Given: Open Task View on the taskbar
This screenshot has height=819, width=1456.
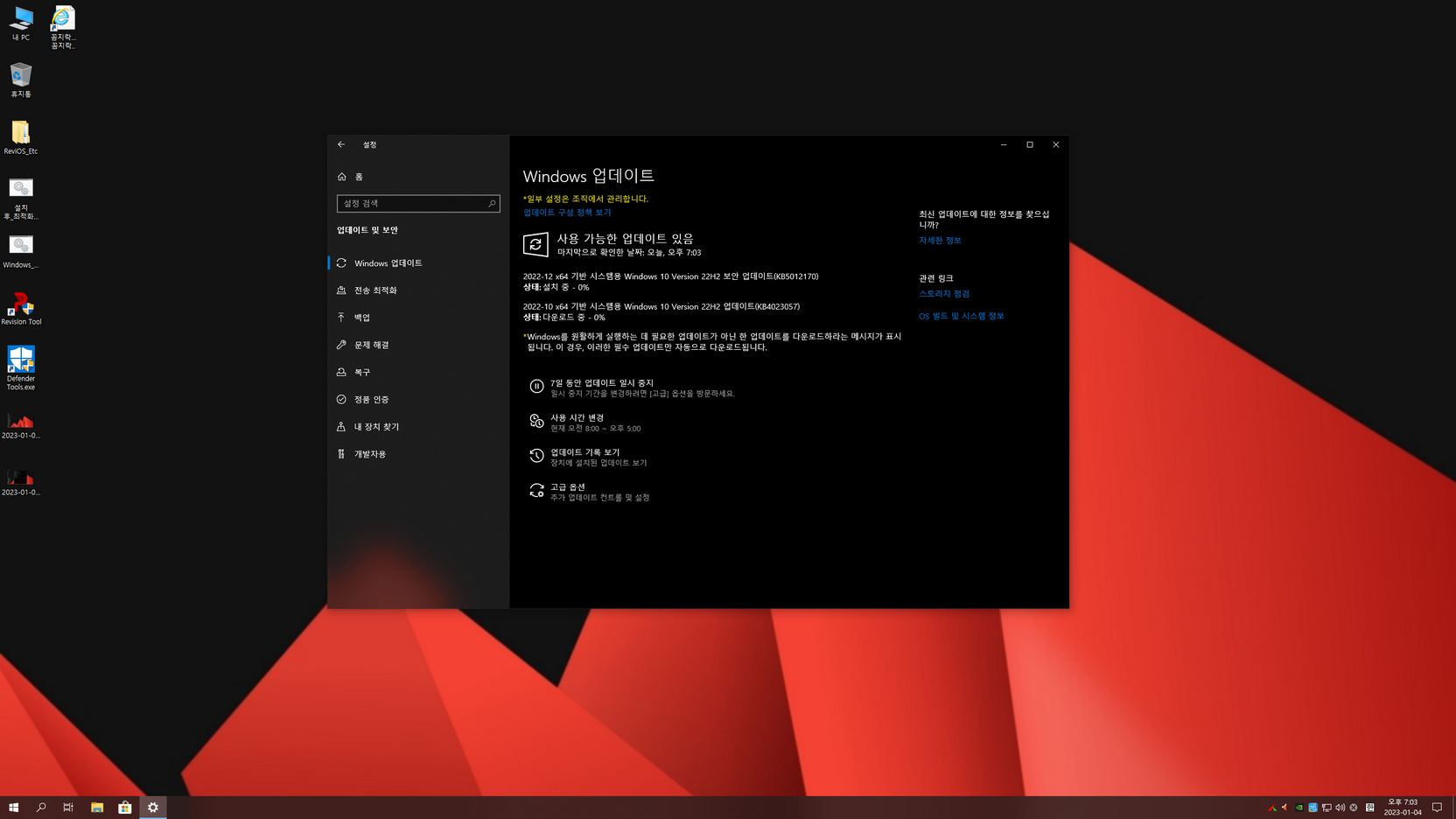Looking at the screenshot, I should pos(68,808).
